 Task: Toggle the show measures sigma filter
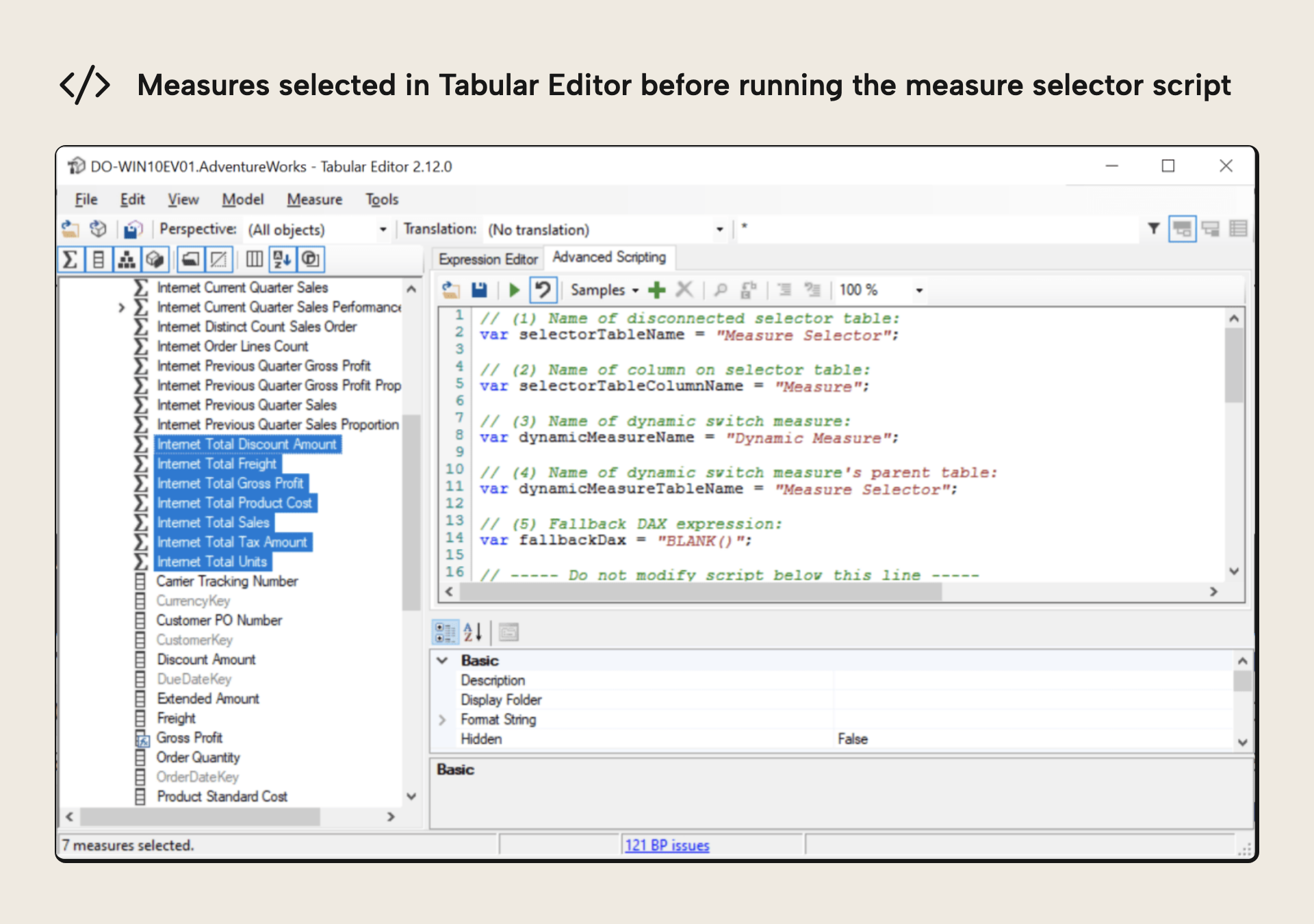[x=70, y=259]
